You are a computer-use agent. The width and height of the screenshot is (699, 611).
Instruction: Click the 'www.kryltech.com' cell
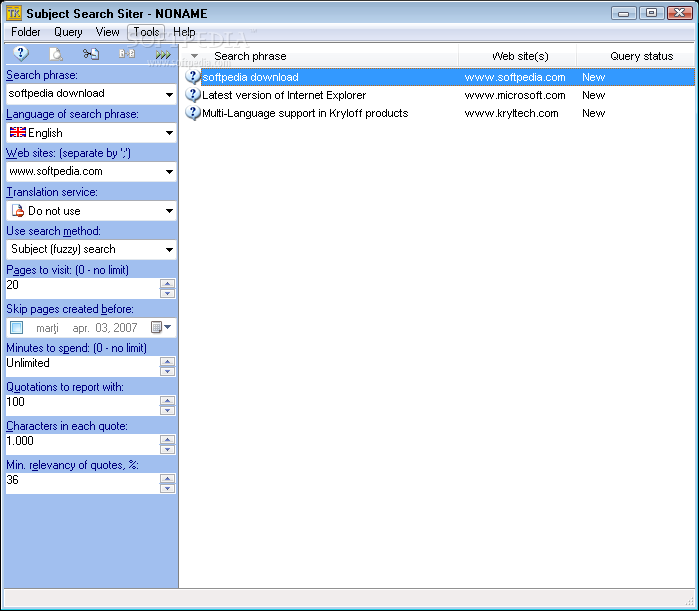pos(511,113)
